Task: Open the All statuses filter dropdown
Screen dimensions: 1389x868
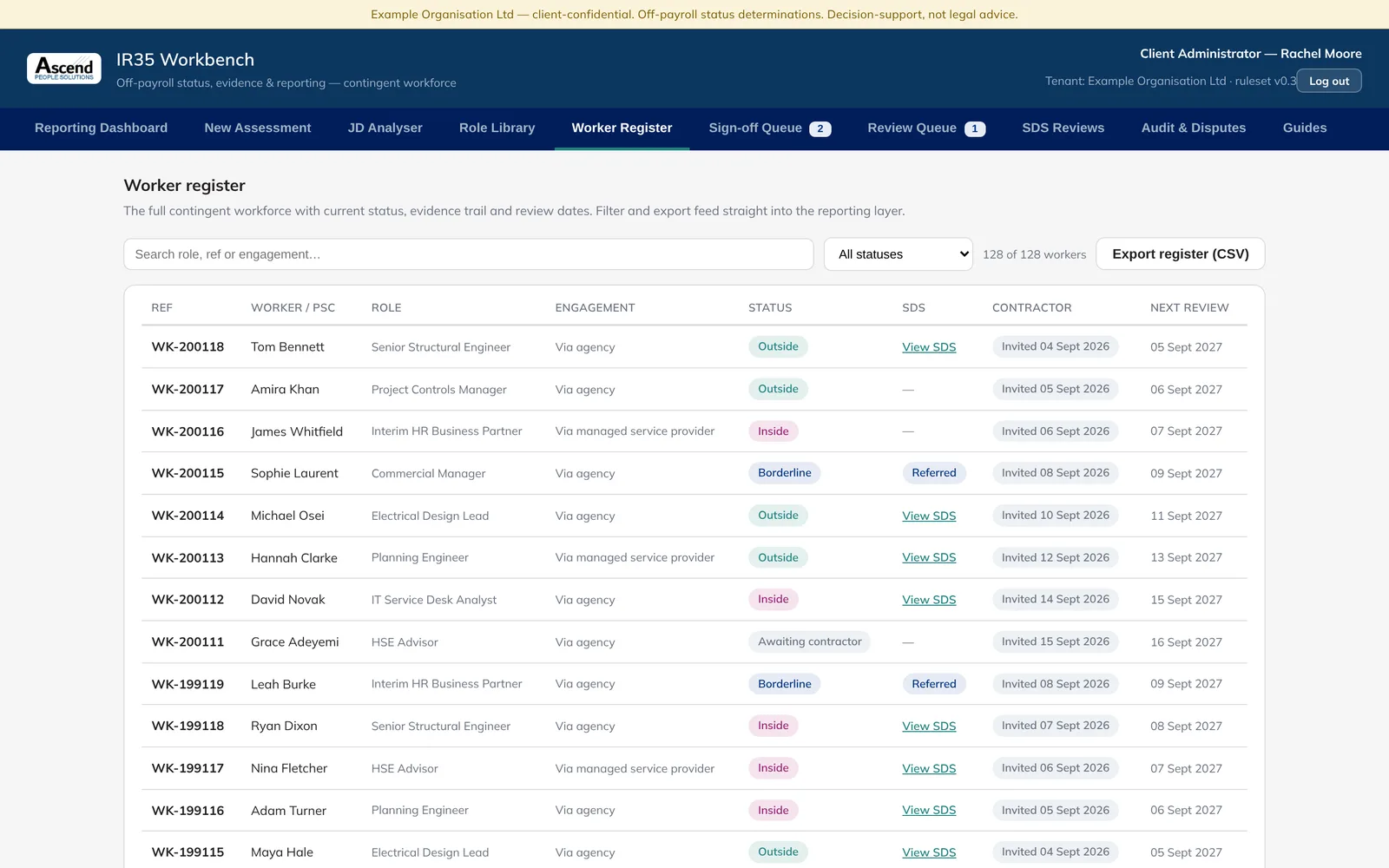Action: click(x=899, y=254)
